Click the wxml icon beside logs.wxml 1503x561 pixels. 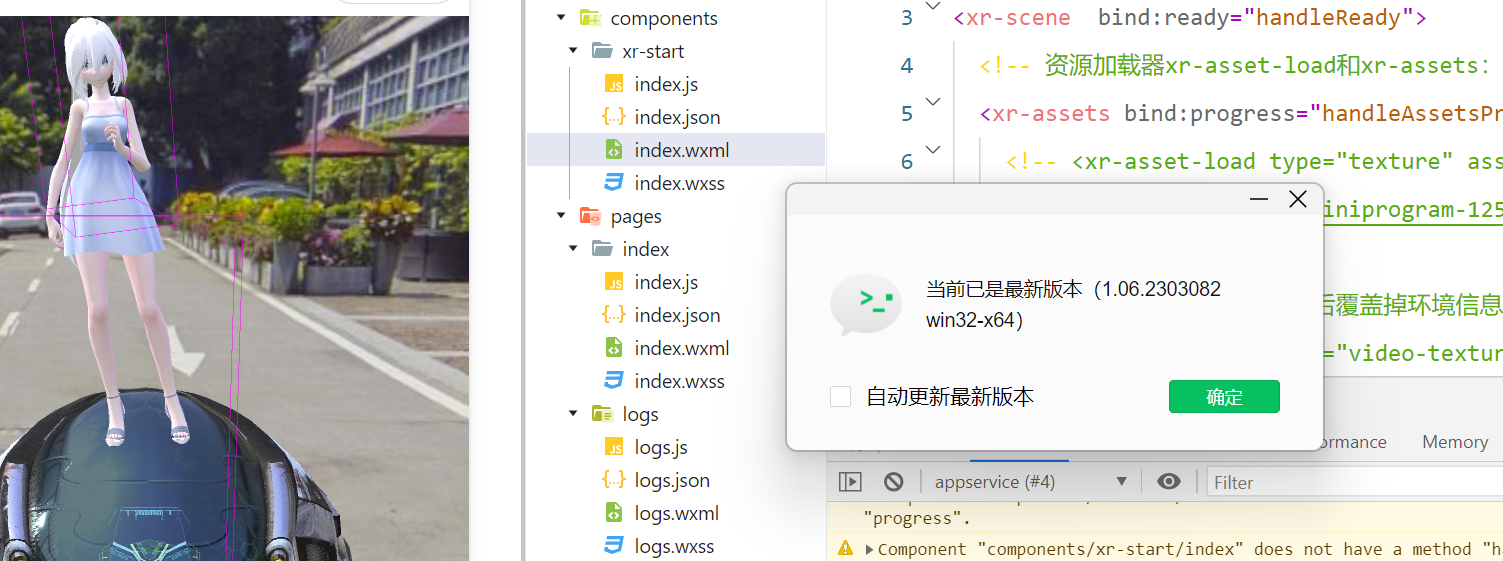pyautogui.click(x=614, y=513)
